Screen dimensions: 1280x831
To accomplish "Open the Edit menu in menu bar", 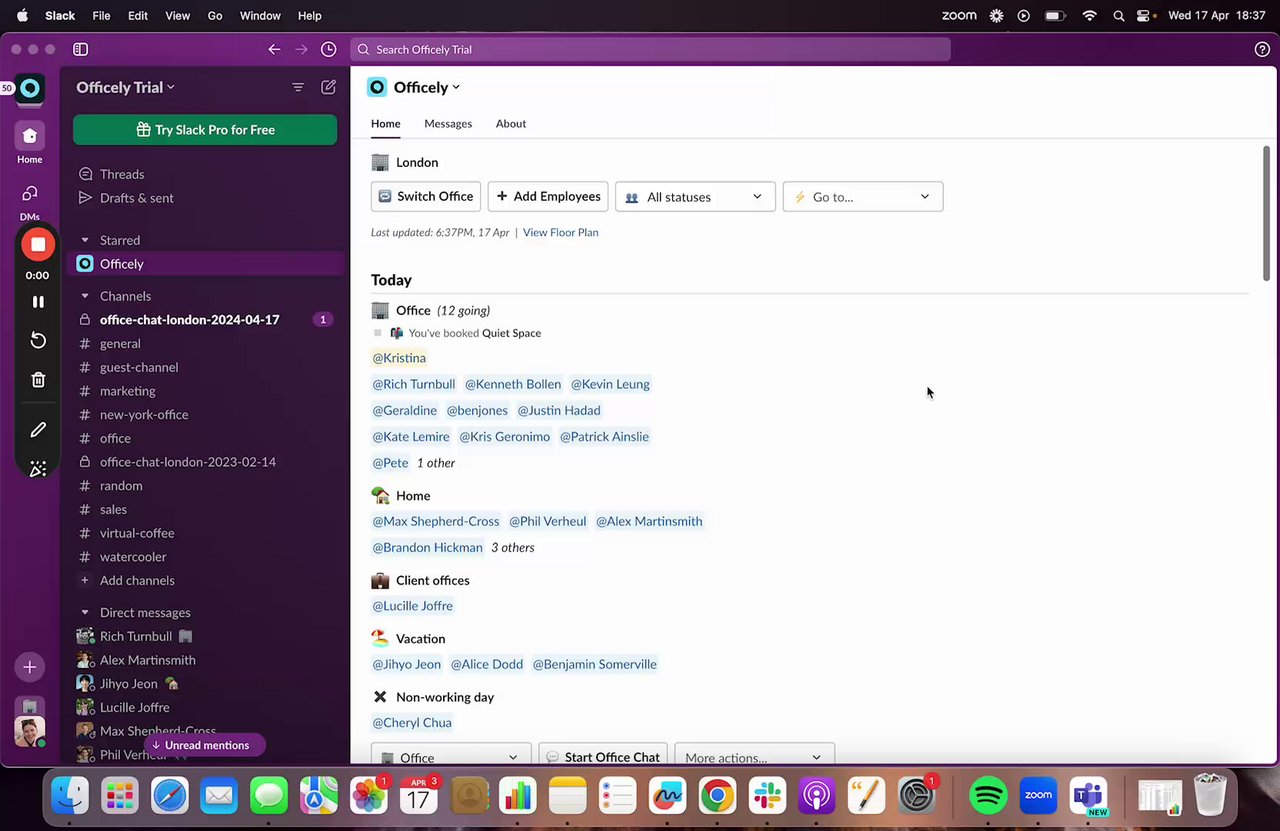I will [138, 16].
